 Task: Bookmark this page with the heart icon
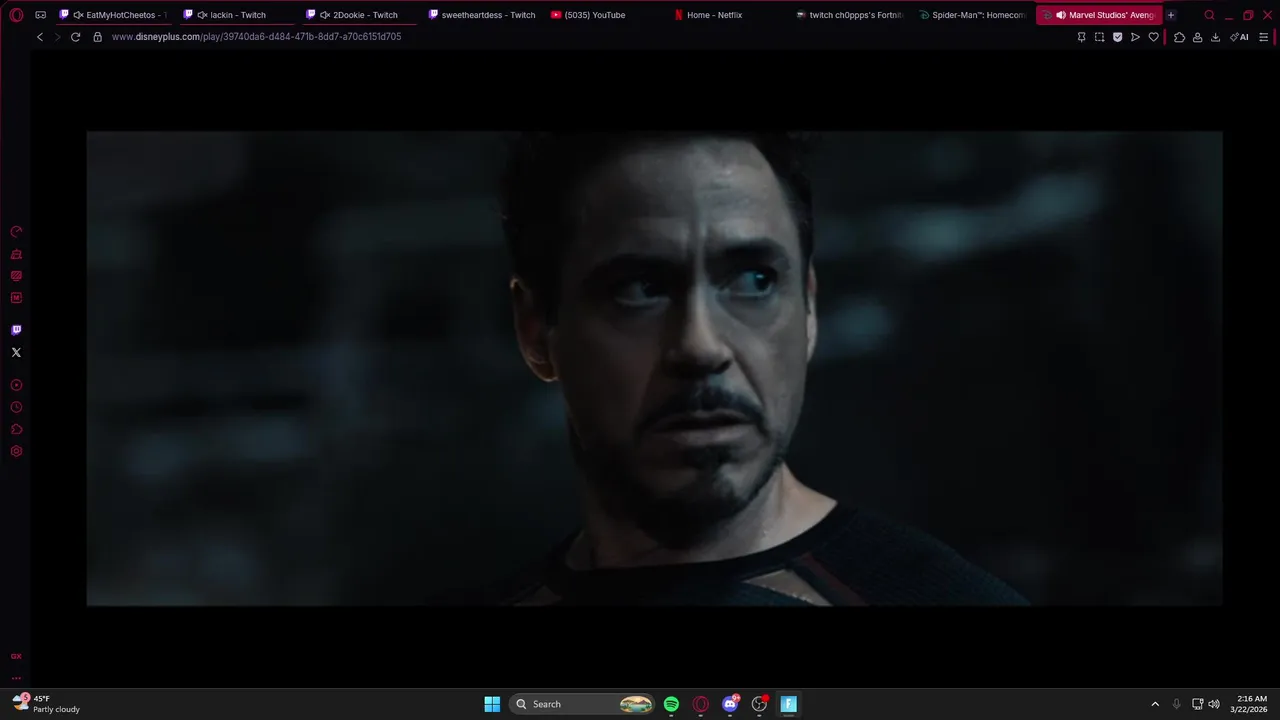[1153, 37]
